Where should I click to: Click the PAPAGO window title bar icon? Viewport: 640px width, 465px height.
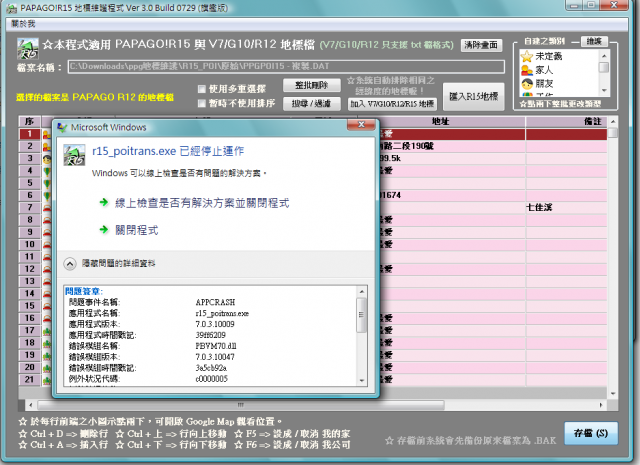click(12, 9)
